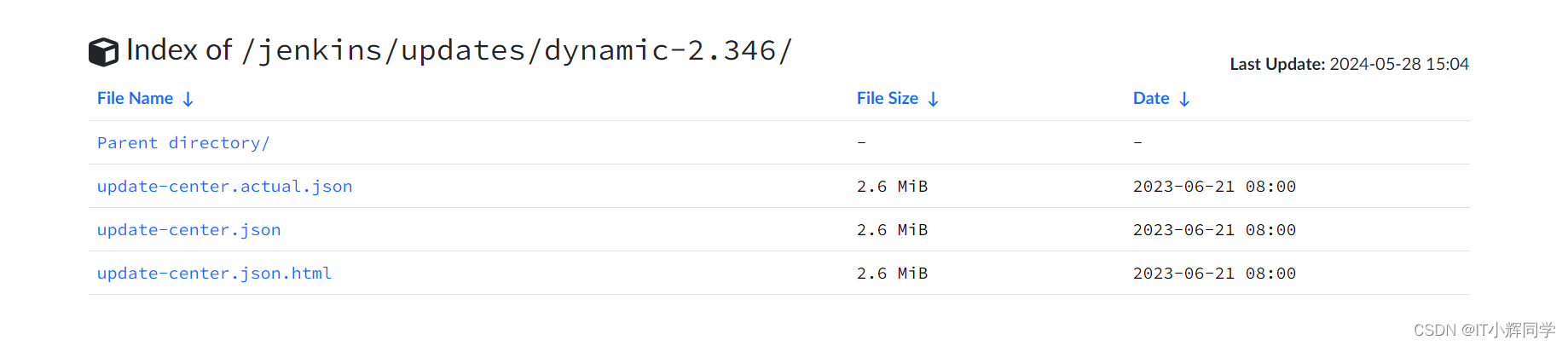Click the date cell of update-center.actual.json
The image size is (1568, 346).
tap(1214, 186)
